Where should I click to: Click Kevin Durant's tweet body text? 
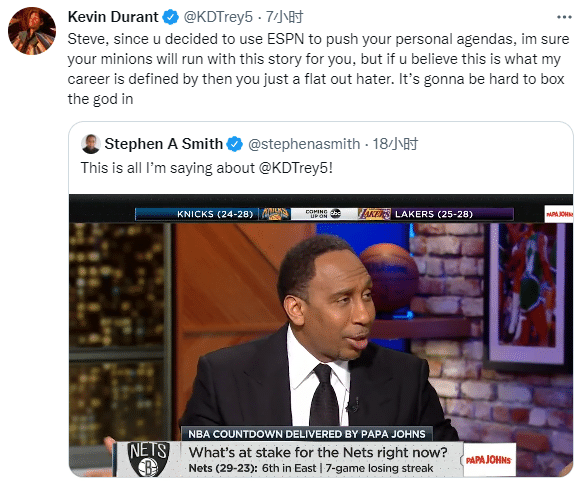[318, 69]
